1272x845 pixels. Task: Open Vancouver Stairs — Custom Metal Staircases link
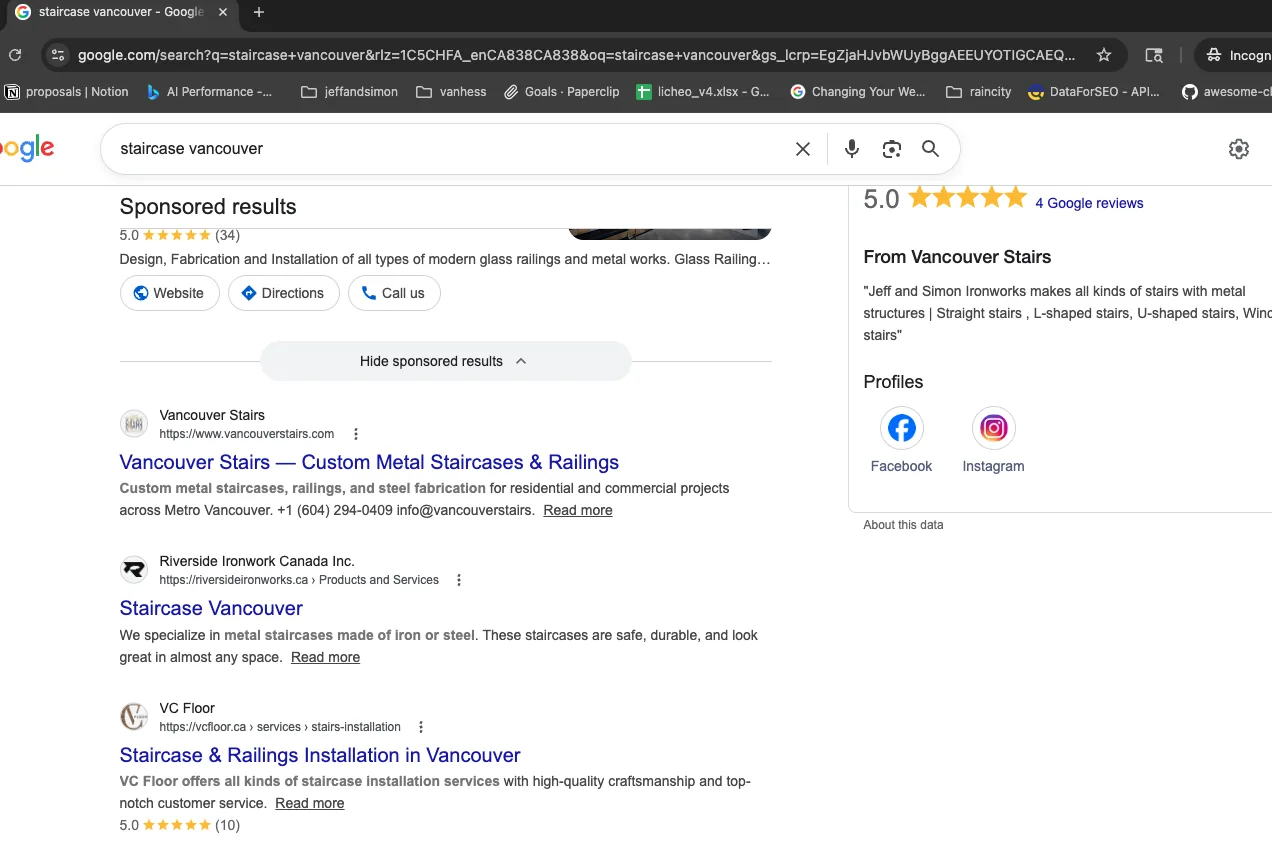tap(369, 462)
